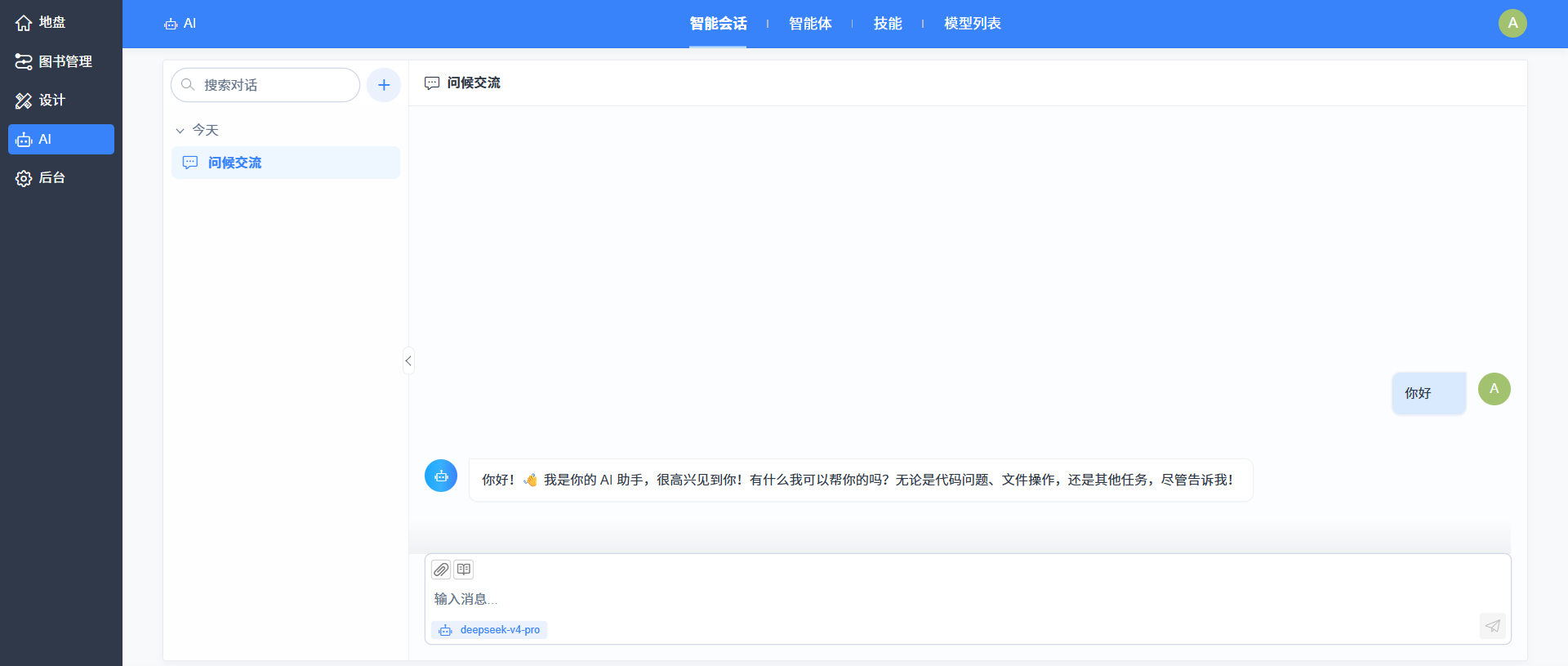The height and width of the screenshot is (666, 1568).
Task: Click the 后台 gear icon
Action: click(x=24, y=178)
